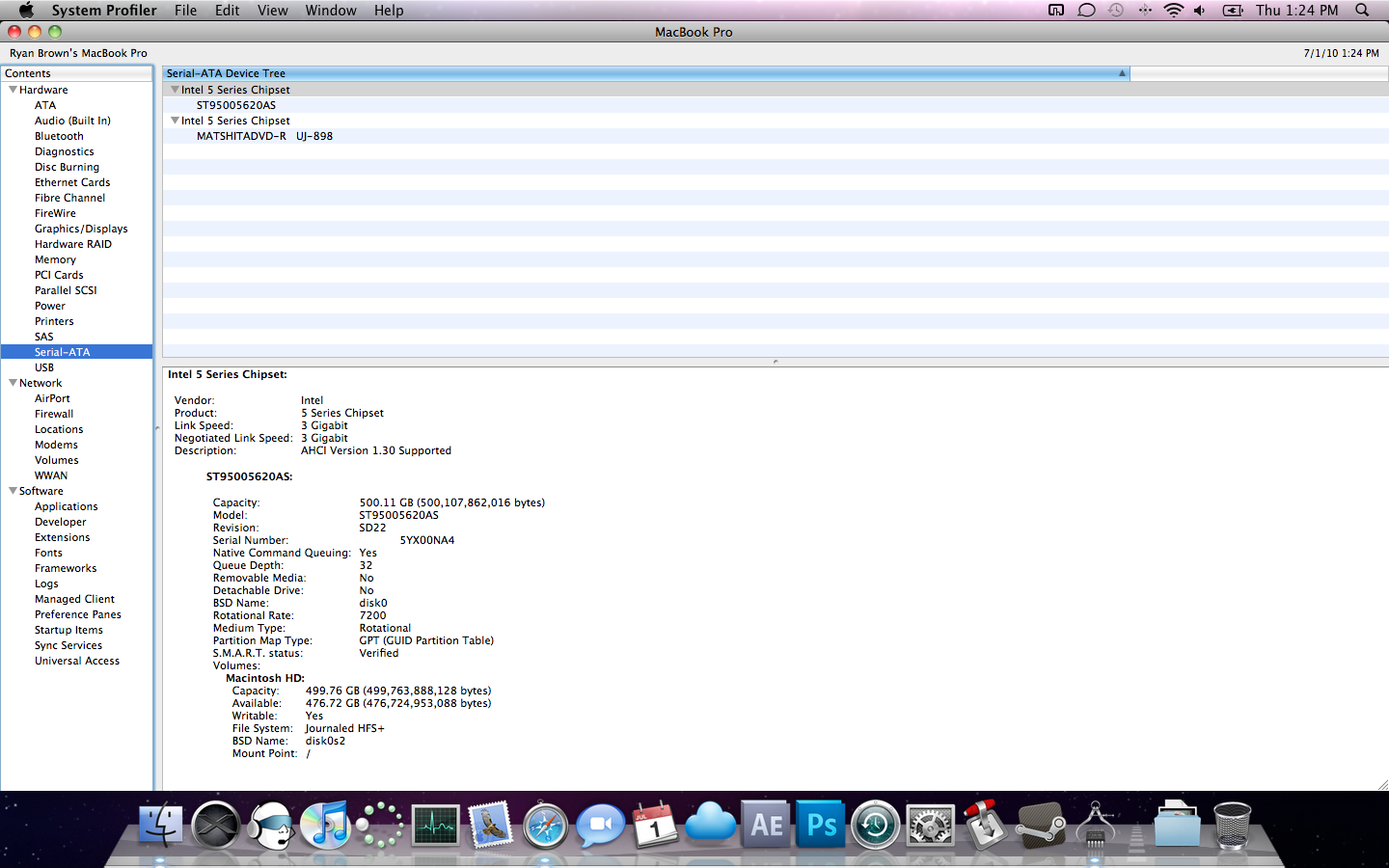The height and width of the screenshot is (868, 1389).
Task: Open Spotlight search magnifier
Action: click(1362, 10)
